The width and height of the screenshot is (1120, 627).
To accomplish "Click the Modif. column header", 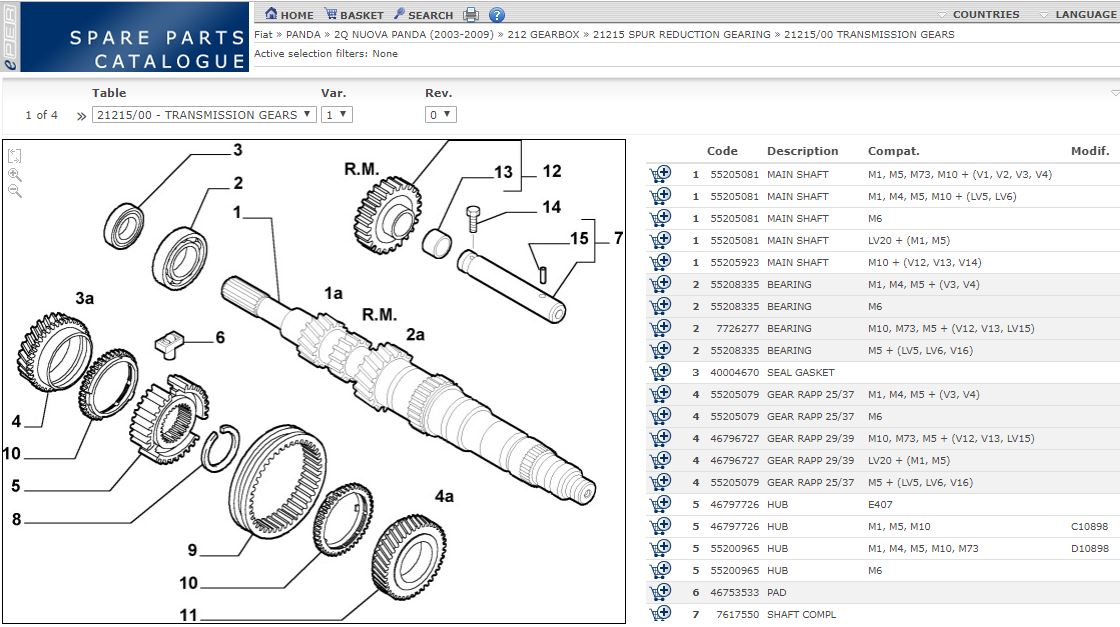I will [1090, 151].
